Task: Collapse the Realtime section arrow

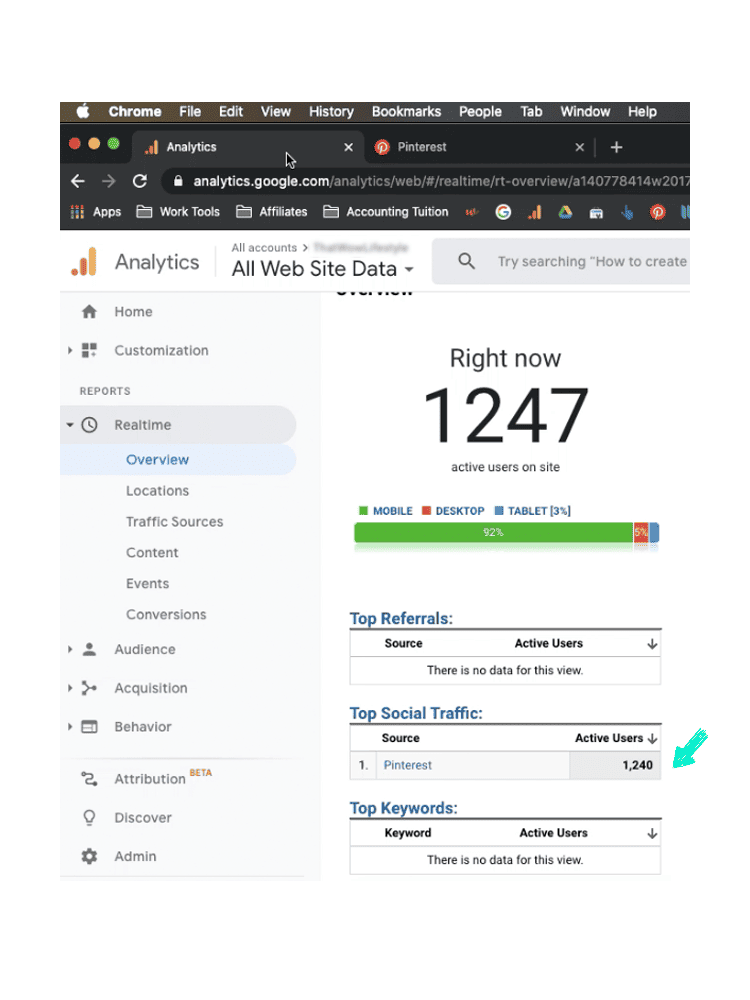Action: [70, 425]
